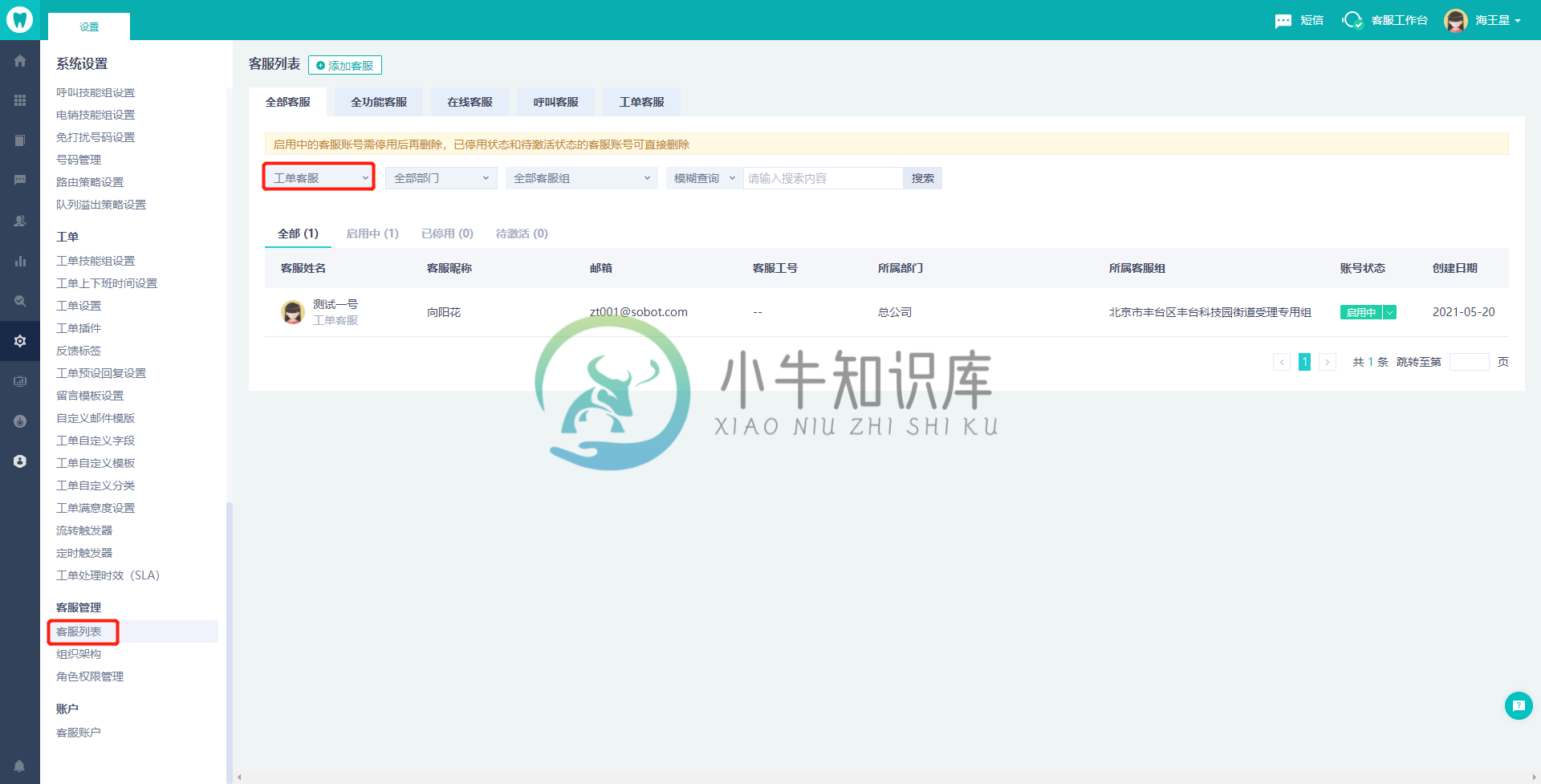
Task: Switch to the 呼叫客服 tab
Action: tap(555, 102)
